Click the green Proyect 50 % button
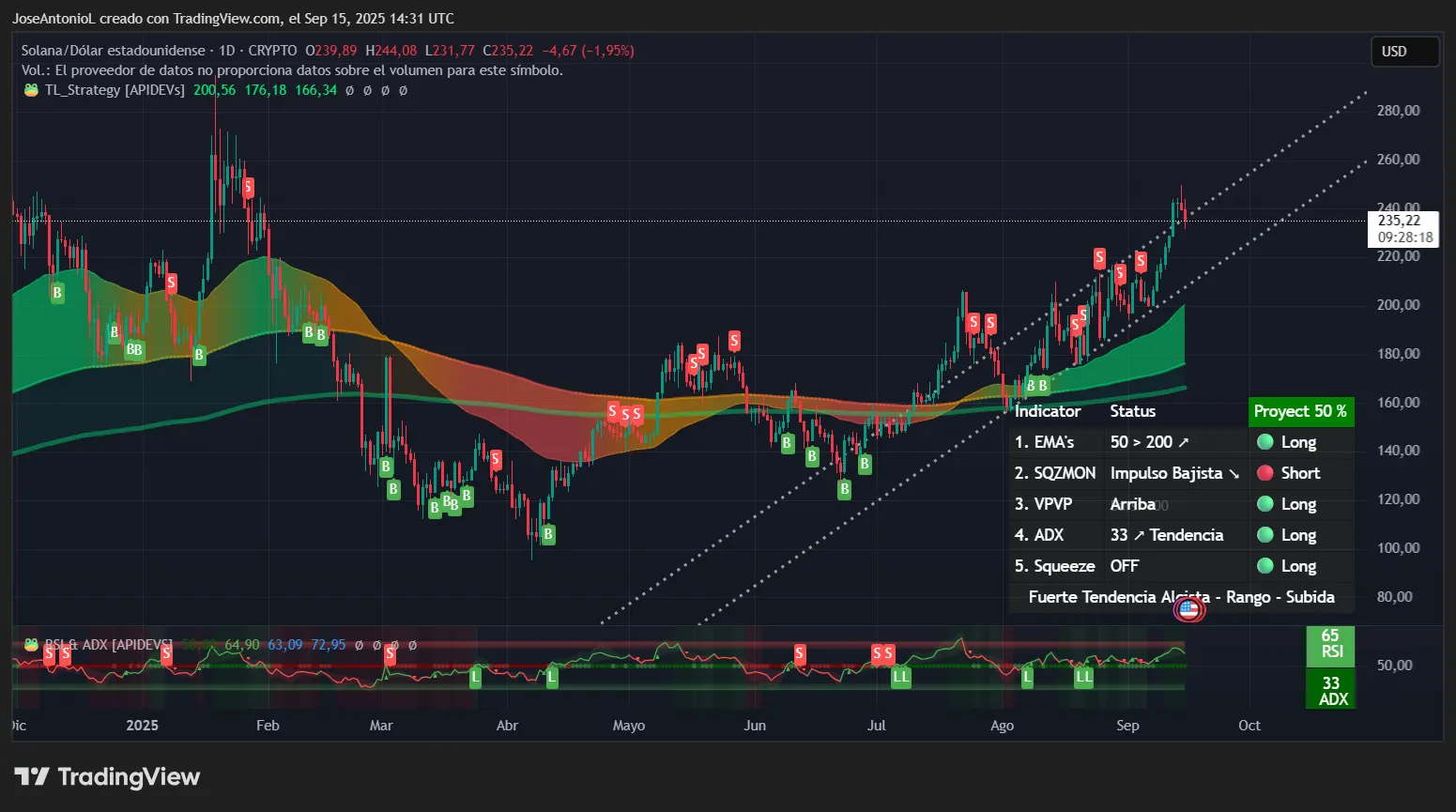Screen dimensions: 1456x812 (1301, 411)
